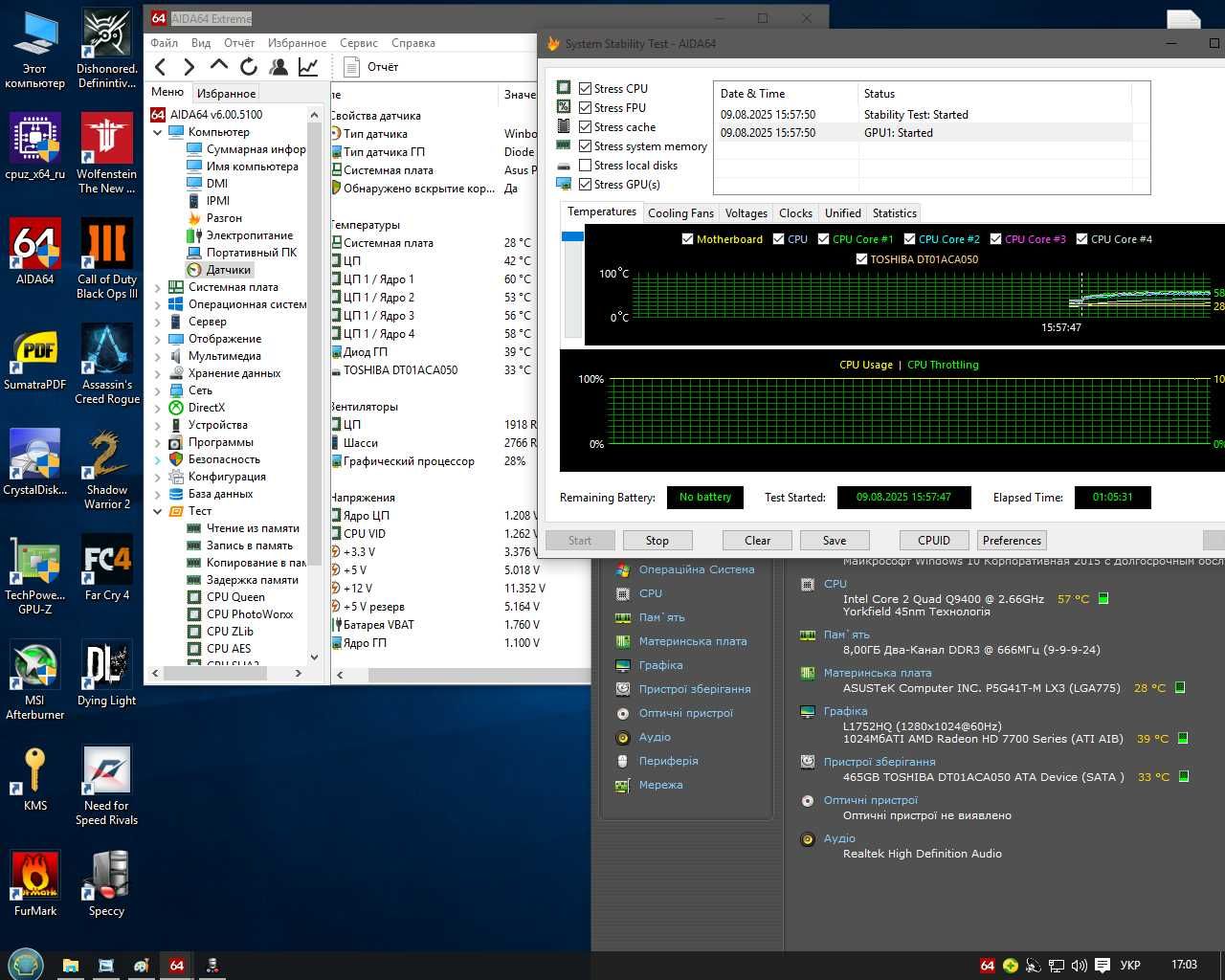Collapse the Тест tree node
The image size is (1225, 980).
pyautogui.click(x=158, y=511)
